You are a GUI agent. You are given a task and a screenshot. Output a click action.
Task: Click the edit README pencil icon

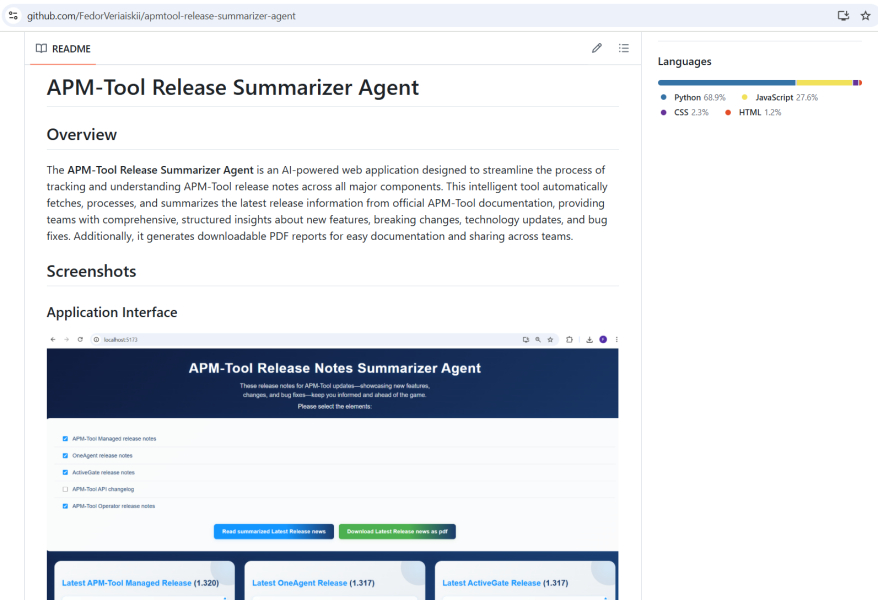597,48
